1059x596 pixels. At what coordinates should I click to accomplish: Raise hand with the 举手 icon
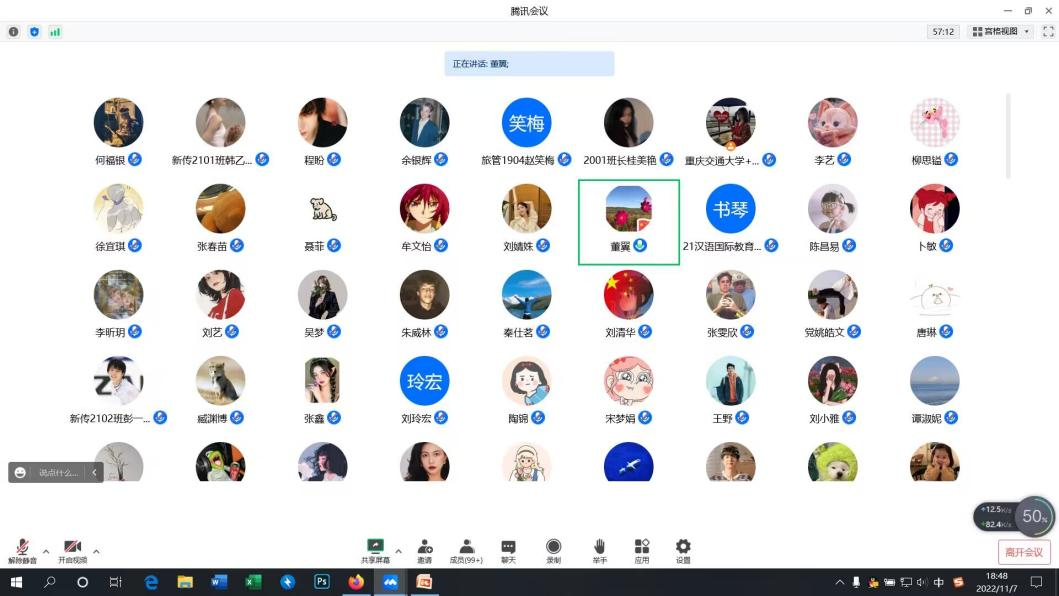click(x=600, y=548)
